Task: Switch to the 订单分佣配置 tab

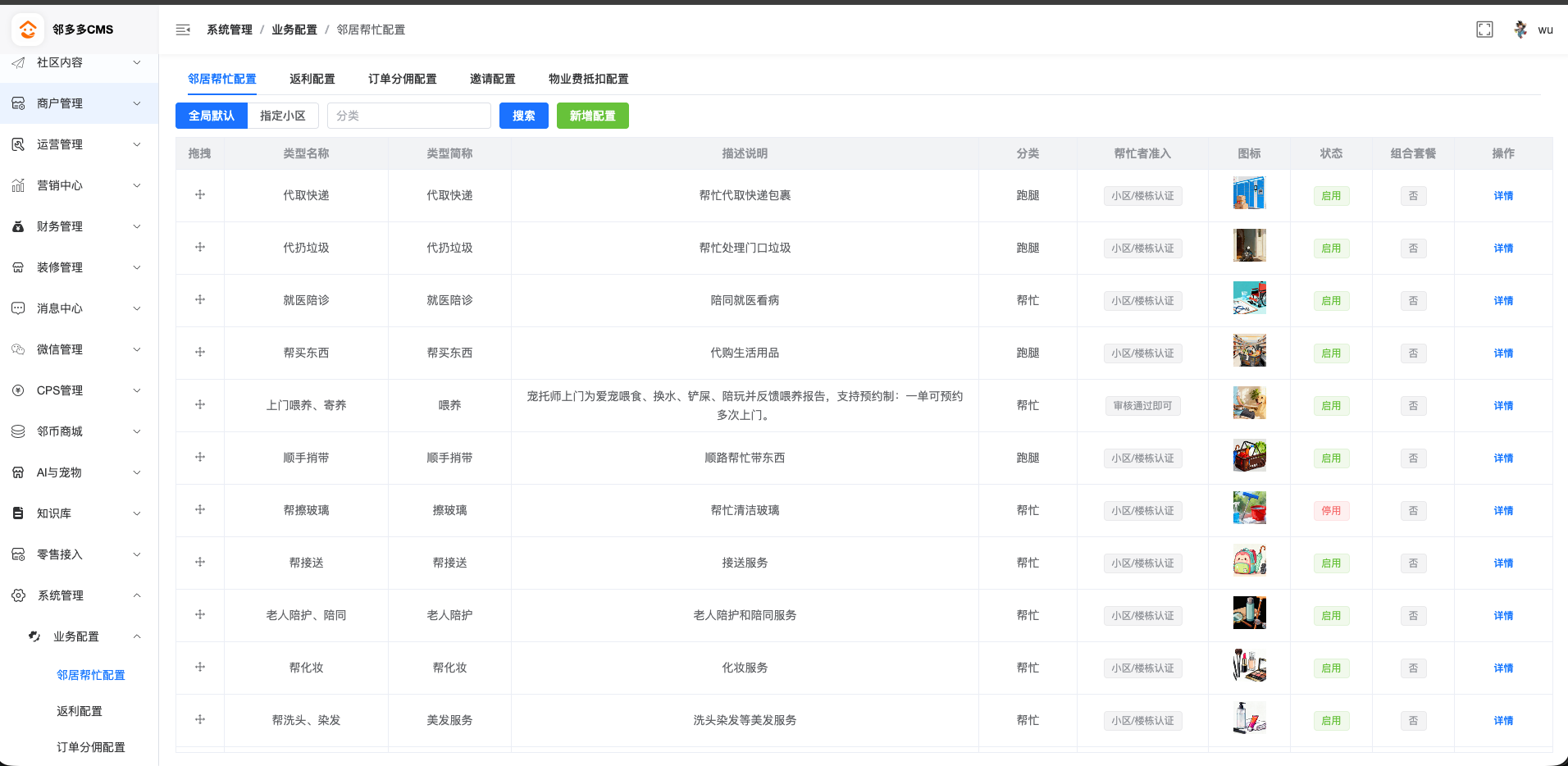Action: (403, 79)
